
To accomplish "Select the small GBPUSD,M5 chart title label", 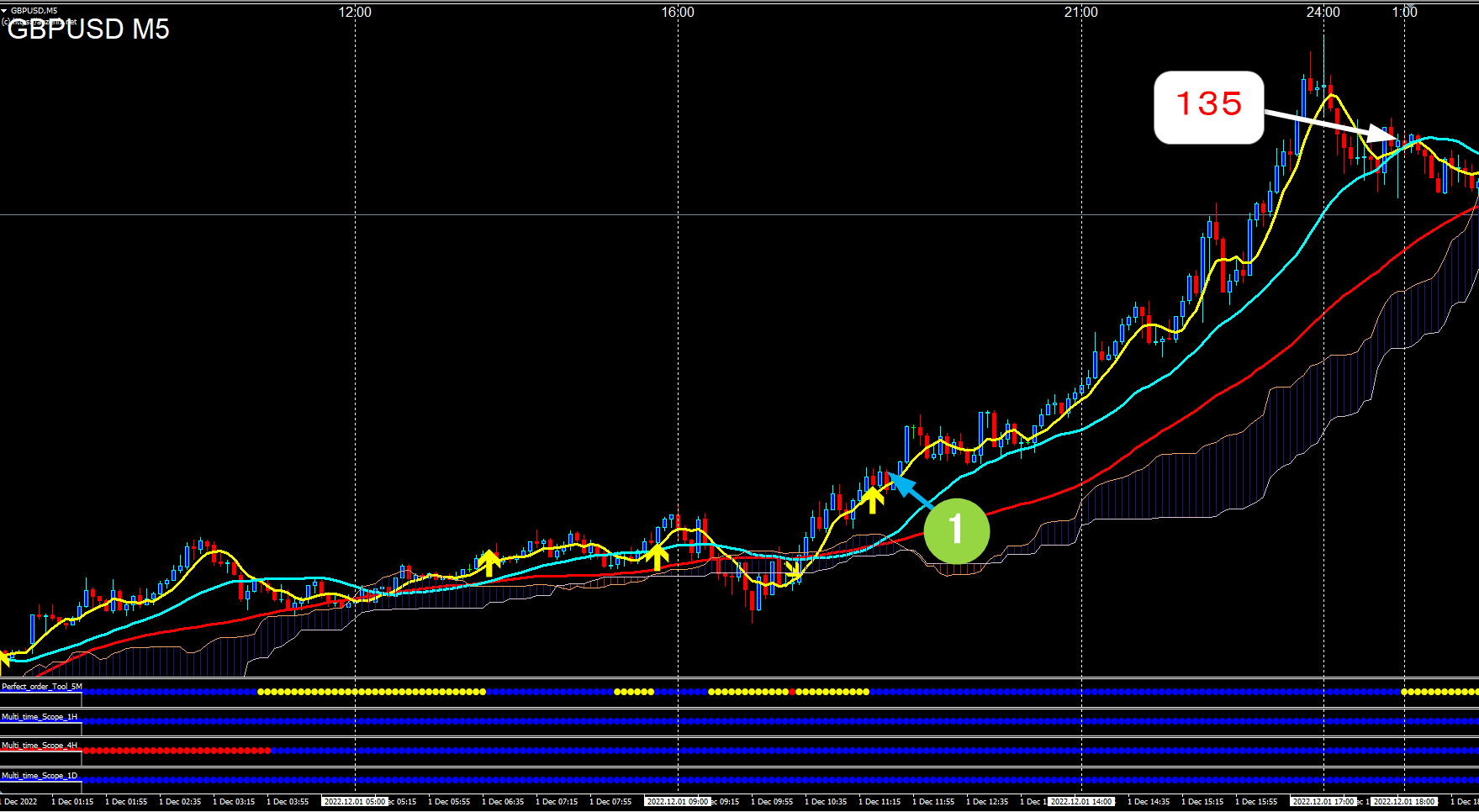I will pos(34,10).
